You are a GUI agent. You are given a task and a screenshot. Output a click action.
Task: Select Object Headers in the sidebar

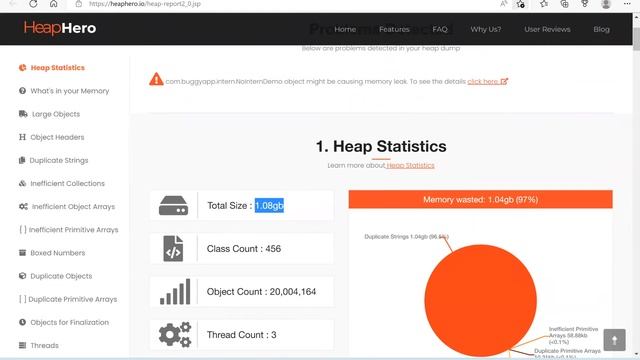57,137
